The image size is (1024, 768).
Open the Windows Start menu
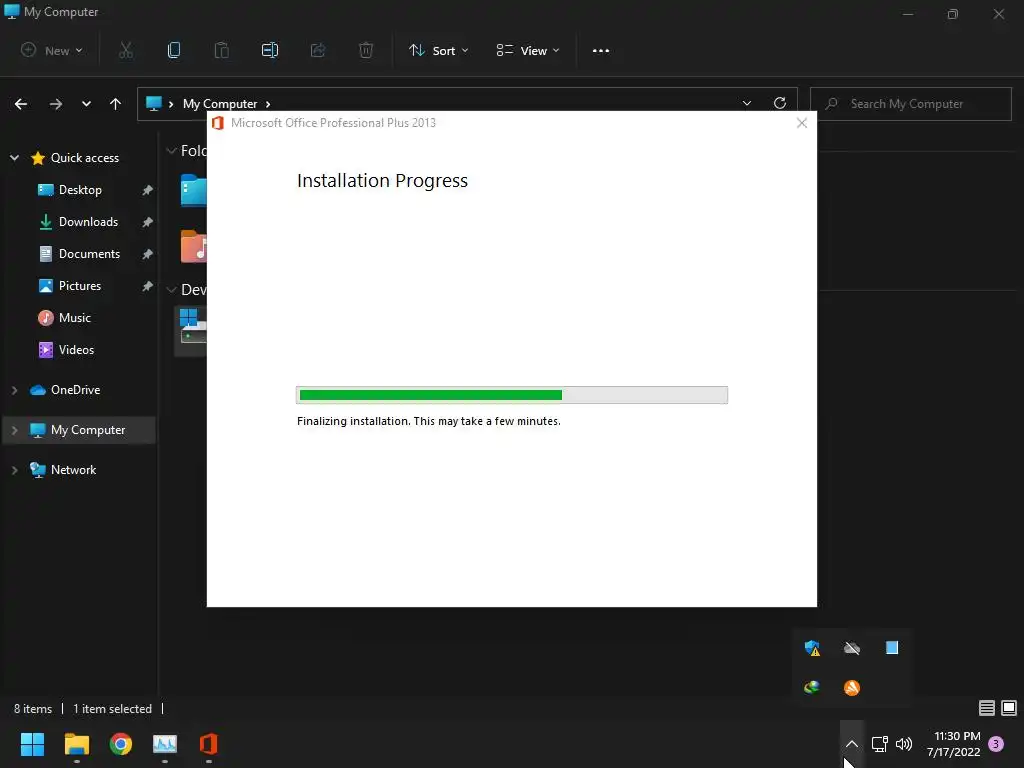pos(32,744)
